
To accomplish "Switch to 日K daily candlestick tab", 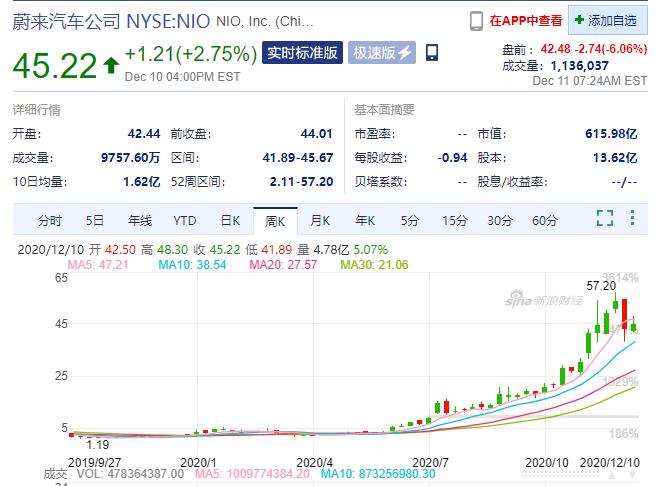I will point(230,221).
